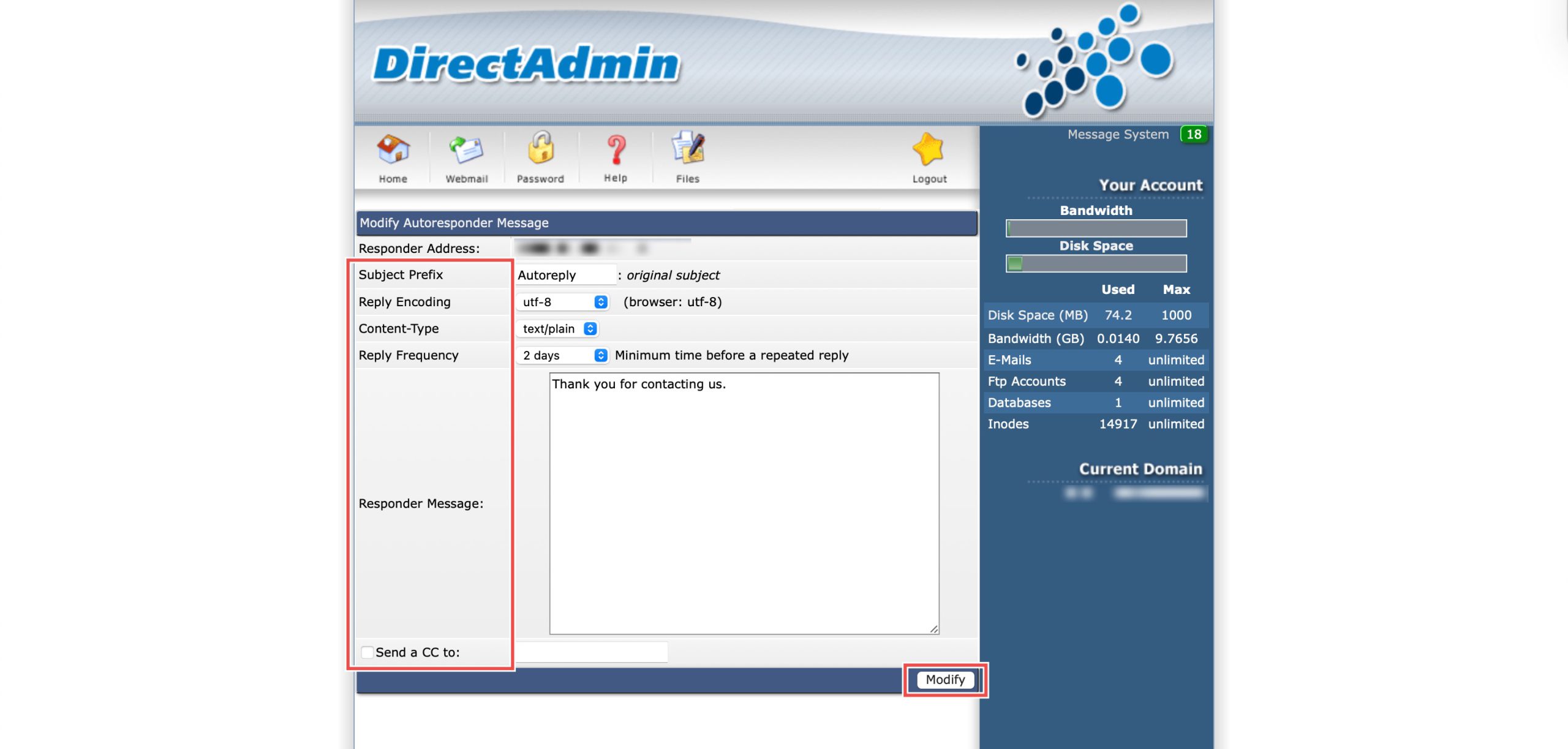Open the Files icon

688,149
